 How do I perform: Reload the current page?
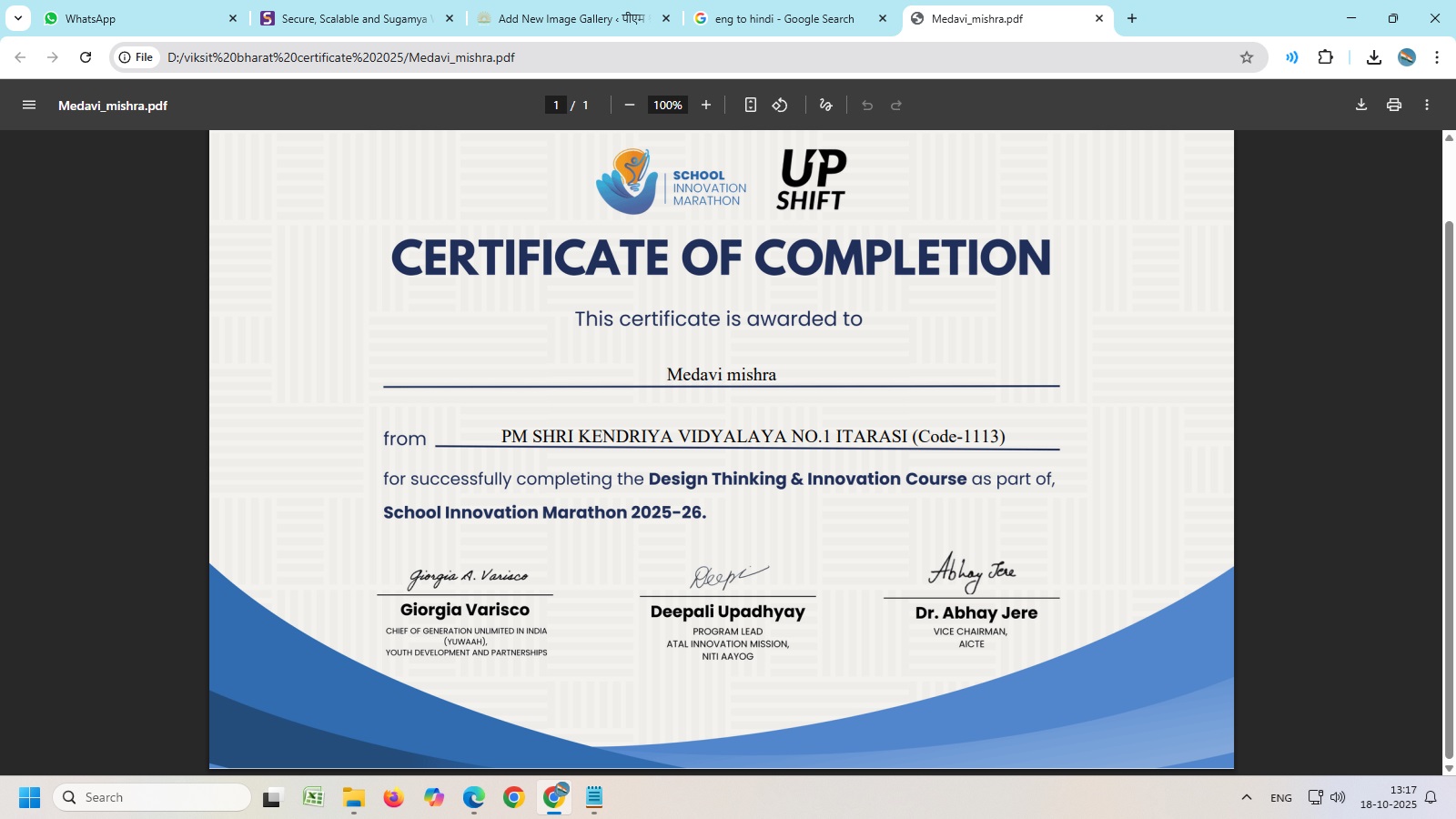click(86, 57)
